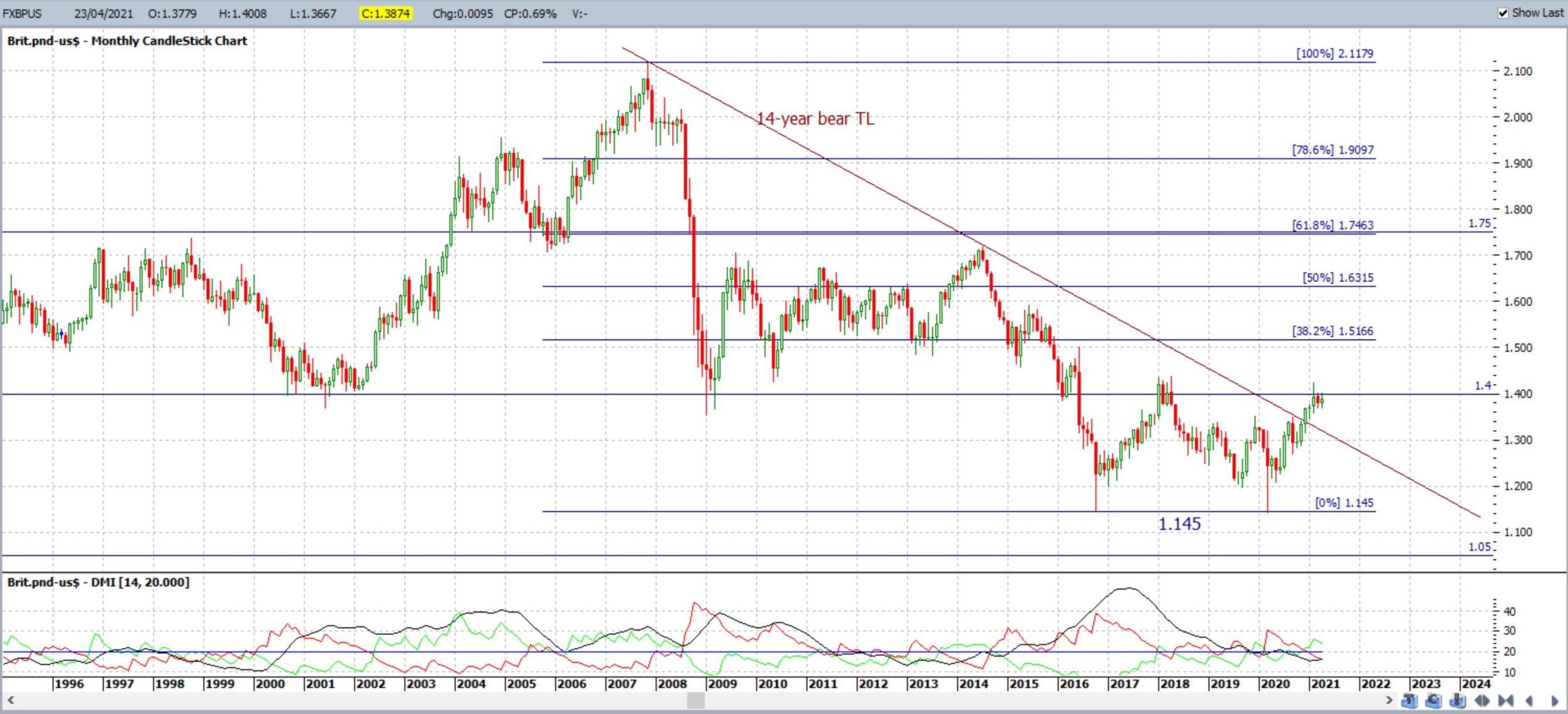Click the volume field V:- in header
The image size is (1568, 714).
[580, 13]
